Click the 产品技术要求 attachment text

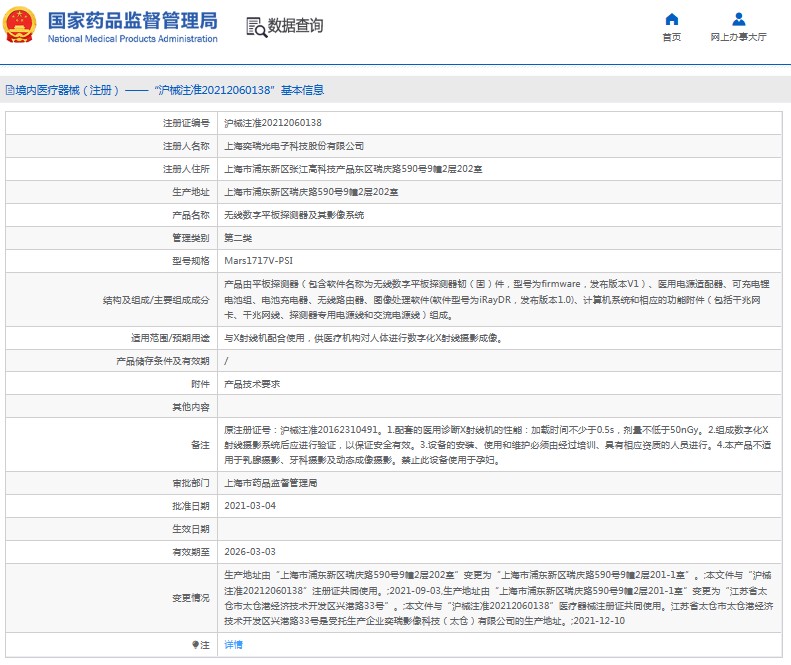(252, 384)
